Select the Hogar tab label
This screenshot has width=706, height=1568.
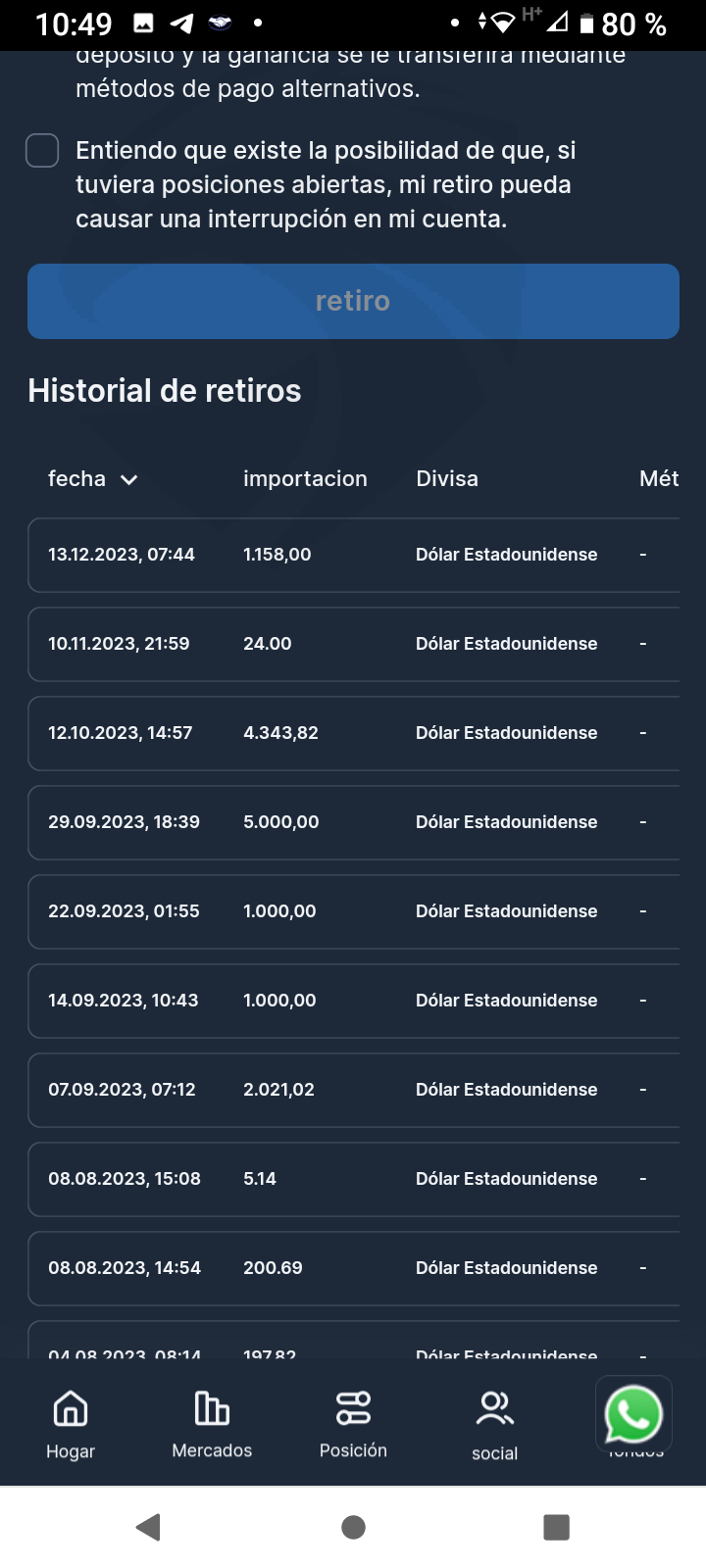click(x=71, y=1451)
